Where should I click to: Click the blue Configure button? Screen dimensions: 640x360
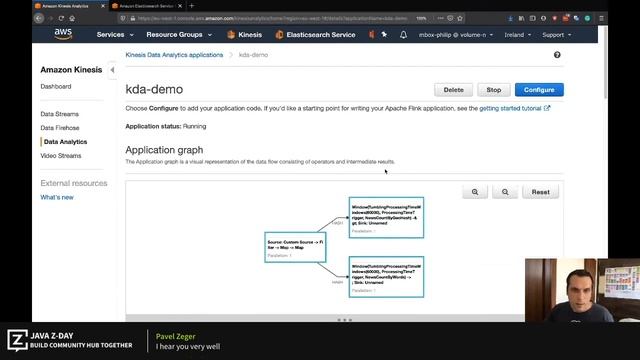pos(539,90)
